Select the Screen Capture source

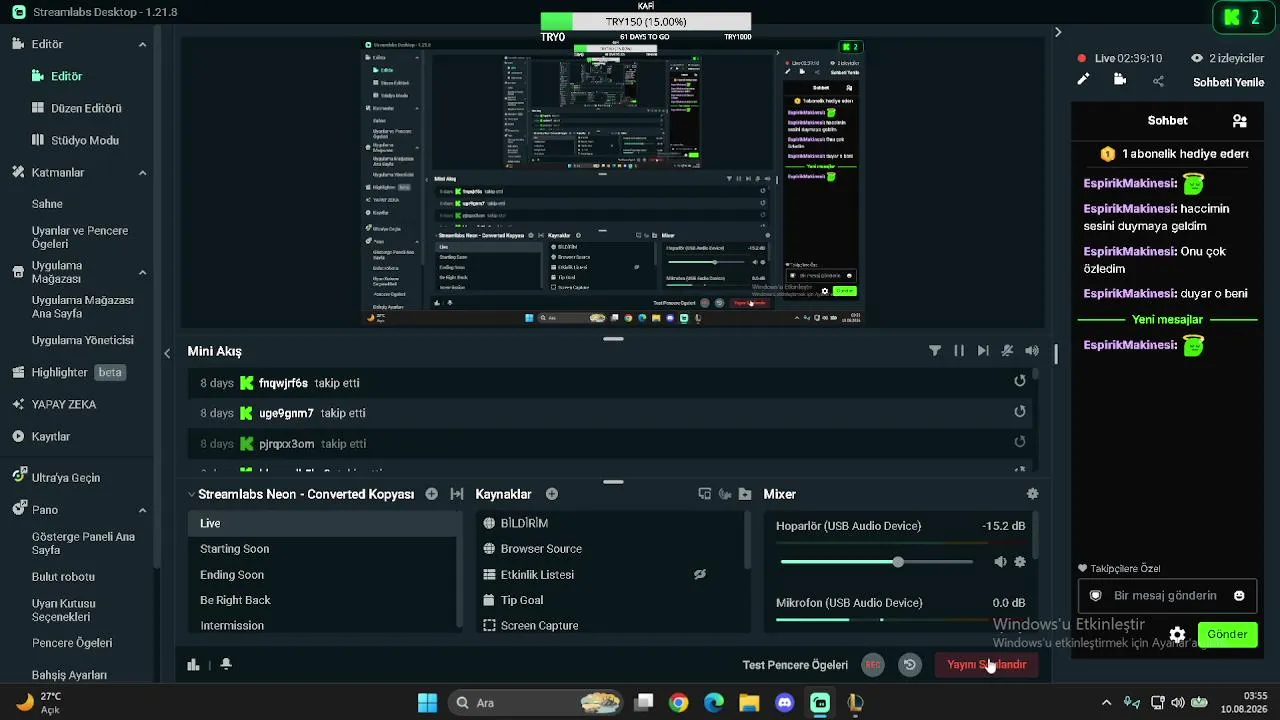coord(612,626)
